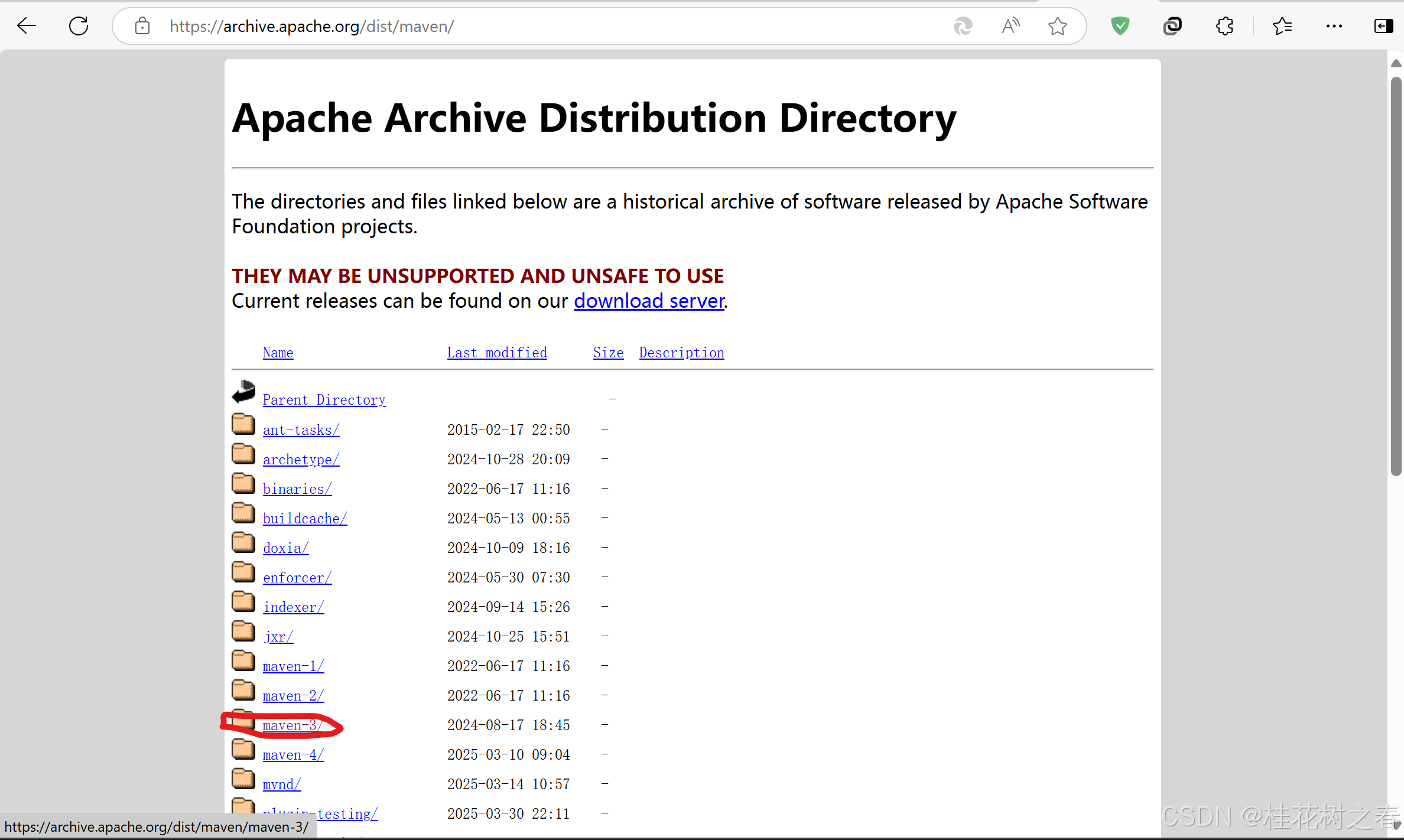Open the Extensions puzzle icon

tap(1224, 26)
